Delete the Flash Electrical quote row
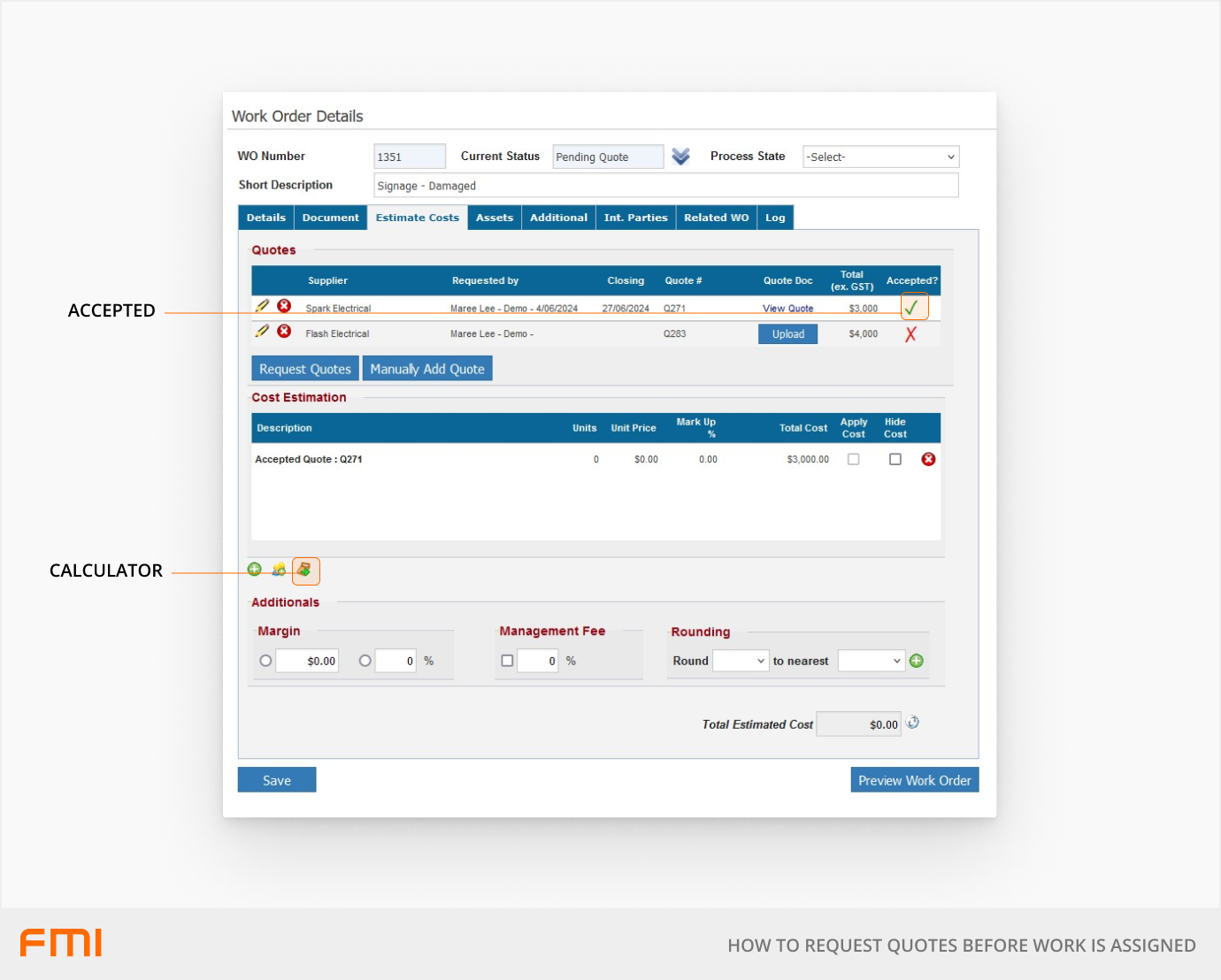Viewport: 1221px width, 980px height. 284,332
